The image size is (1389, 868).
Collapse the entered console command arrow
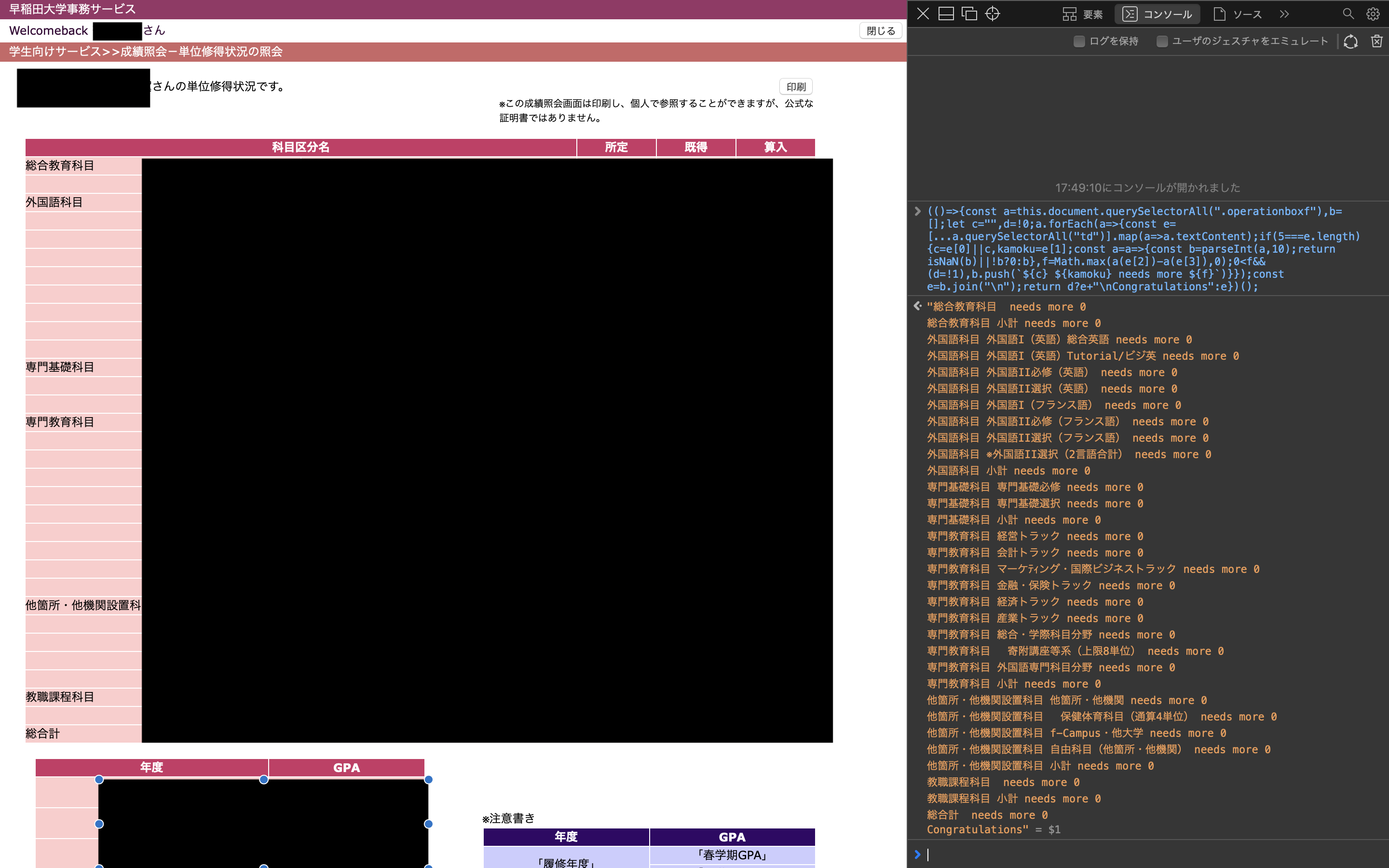917,211
